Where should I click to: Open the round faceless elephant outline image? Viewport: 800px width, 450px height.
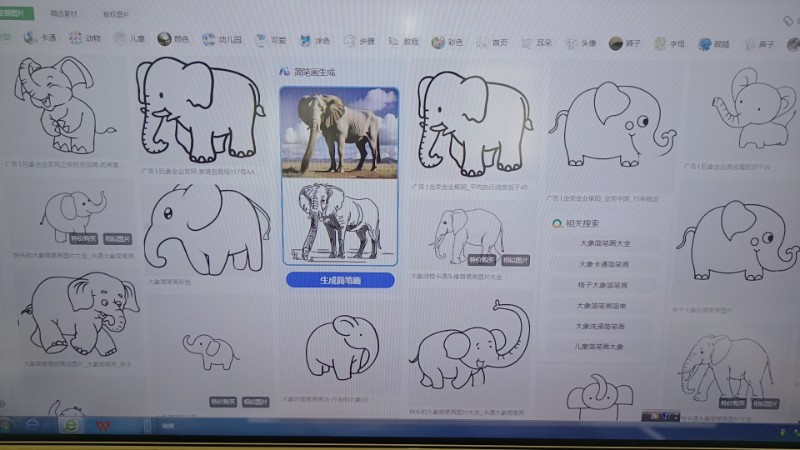point(342,347)
